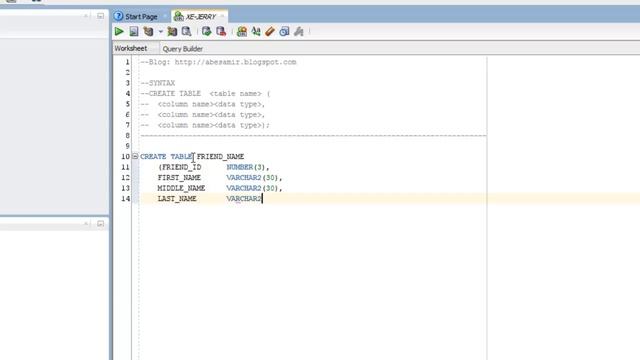This screenshot has height=360, width=640.
Task: Clear the worksheet with the eraser icon
Action: [270, 31]
